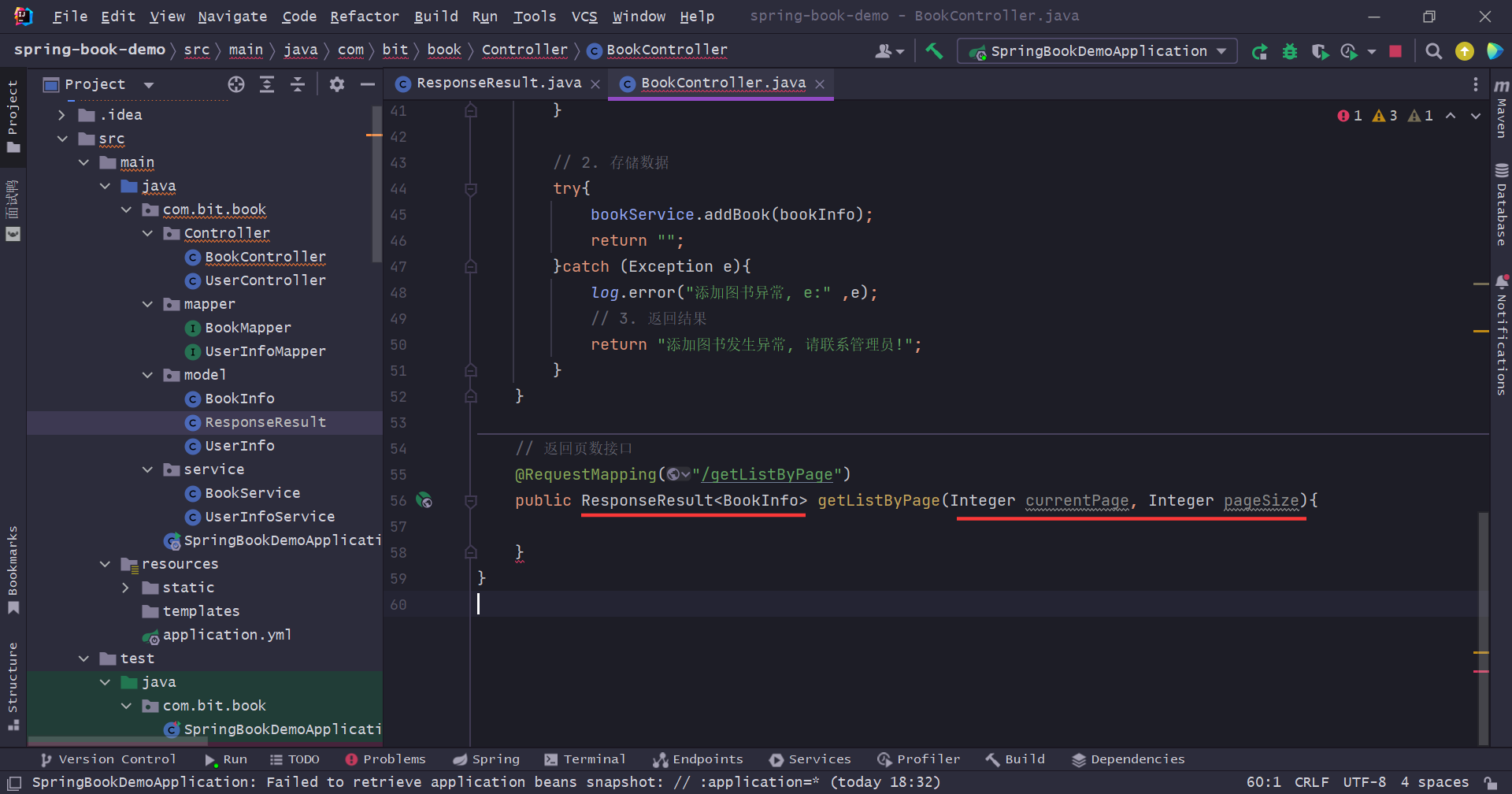
Task: Expand all in Project tree toolbar
Action: click(267, 84)
